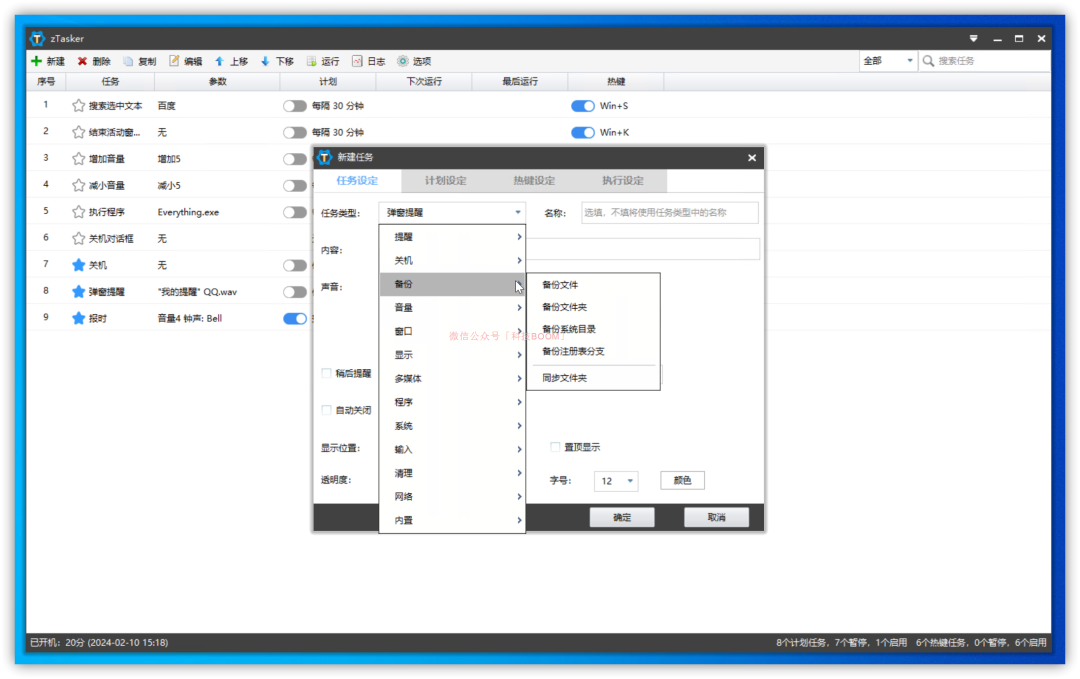This screenshot has height=679, width=1080.
Task: Click the 确定 button
Action: (621, 517)
